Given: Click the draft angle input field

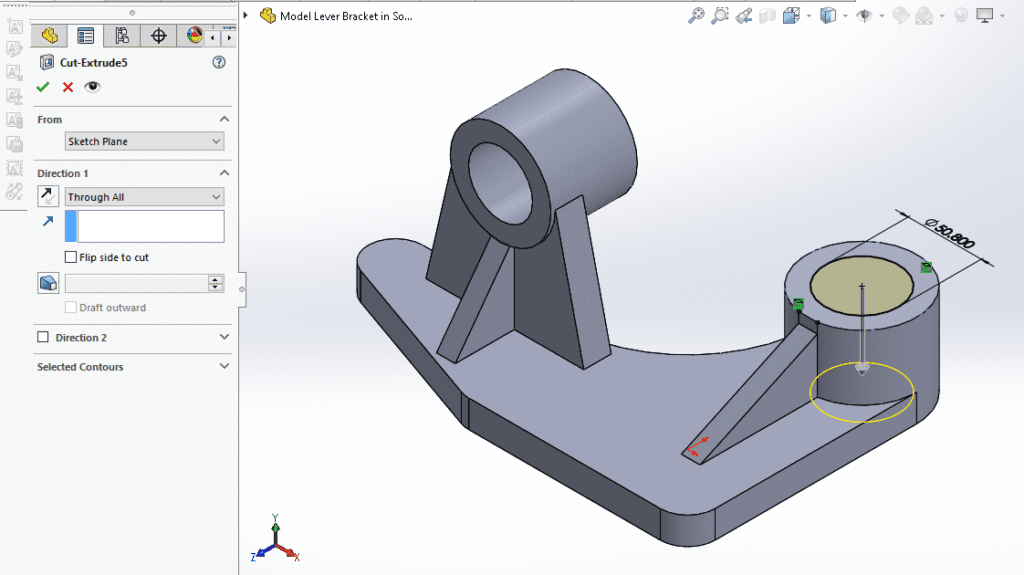Looking at the screenshot, I should 136,283.
